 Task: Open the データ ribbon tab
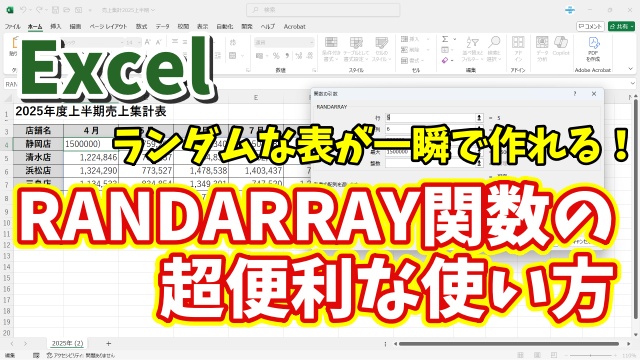point(162,27)
